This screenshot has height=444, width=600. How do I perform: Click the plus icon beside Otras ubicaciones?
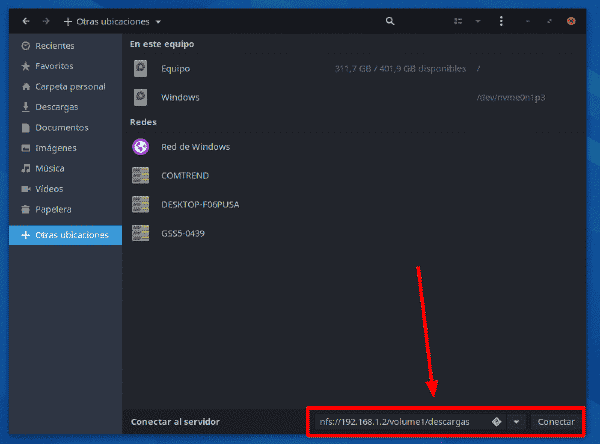click(26, 235)
